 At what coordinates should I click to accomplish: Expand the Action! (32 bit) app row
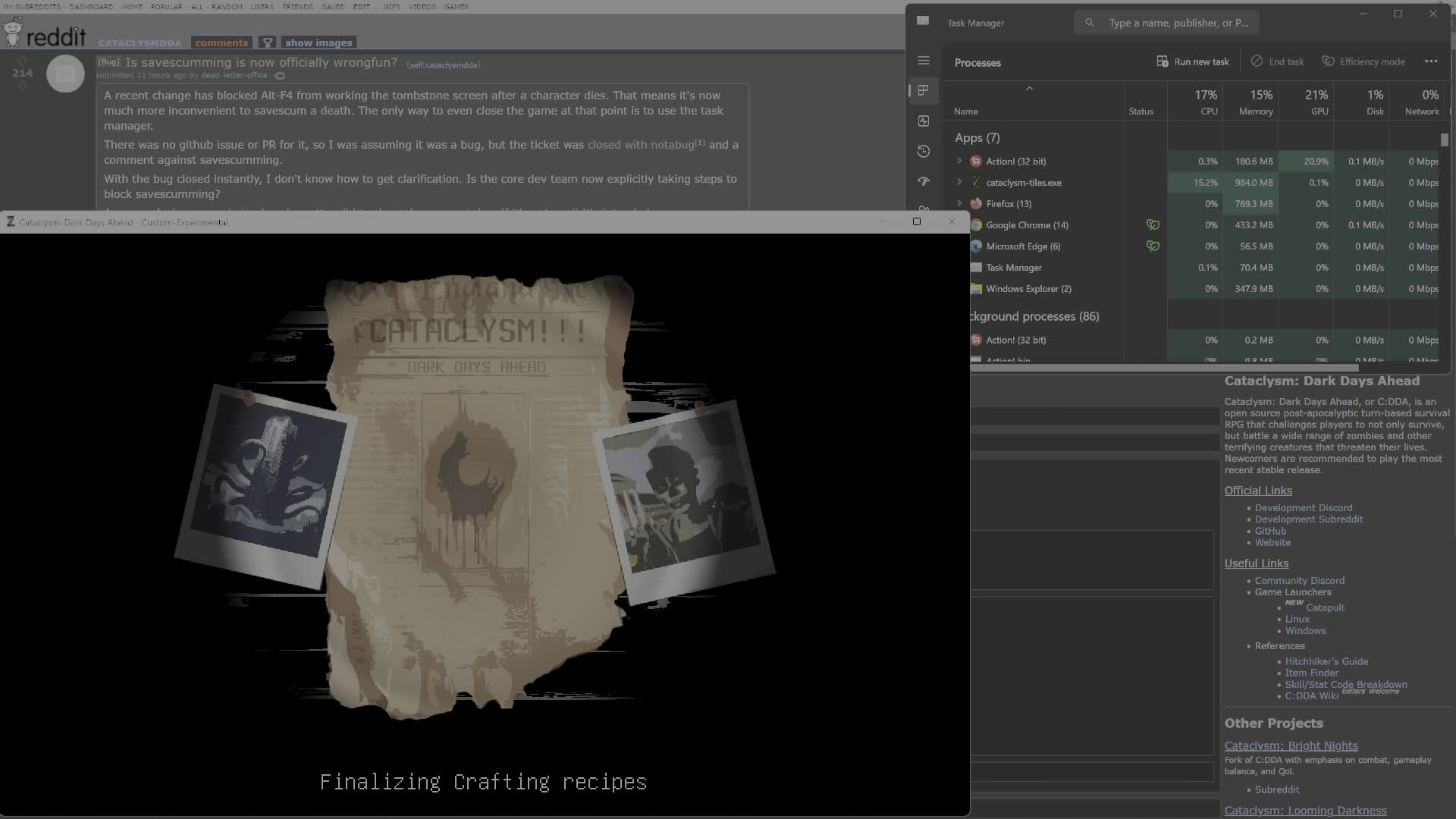959,161
